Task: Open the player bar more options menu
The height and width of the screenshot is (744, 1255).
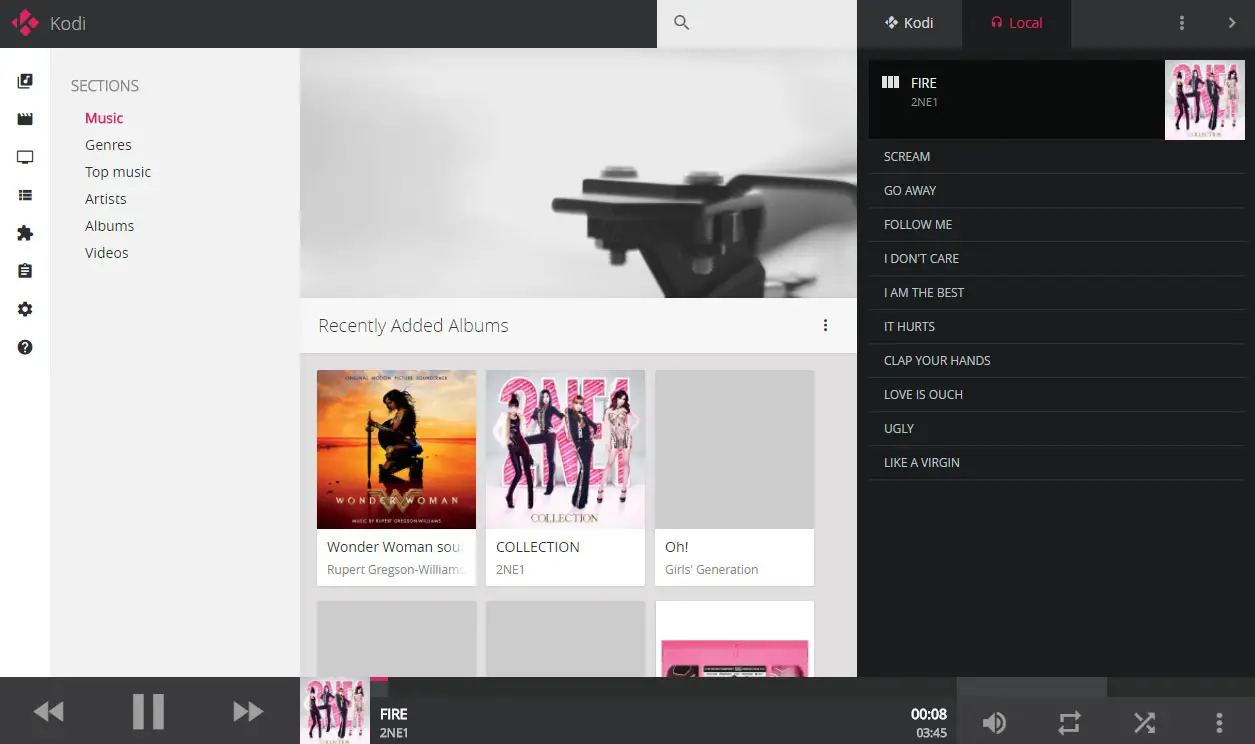Action: 1219,722
